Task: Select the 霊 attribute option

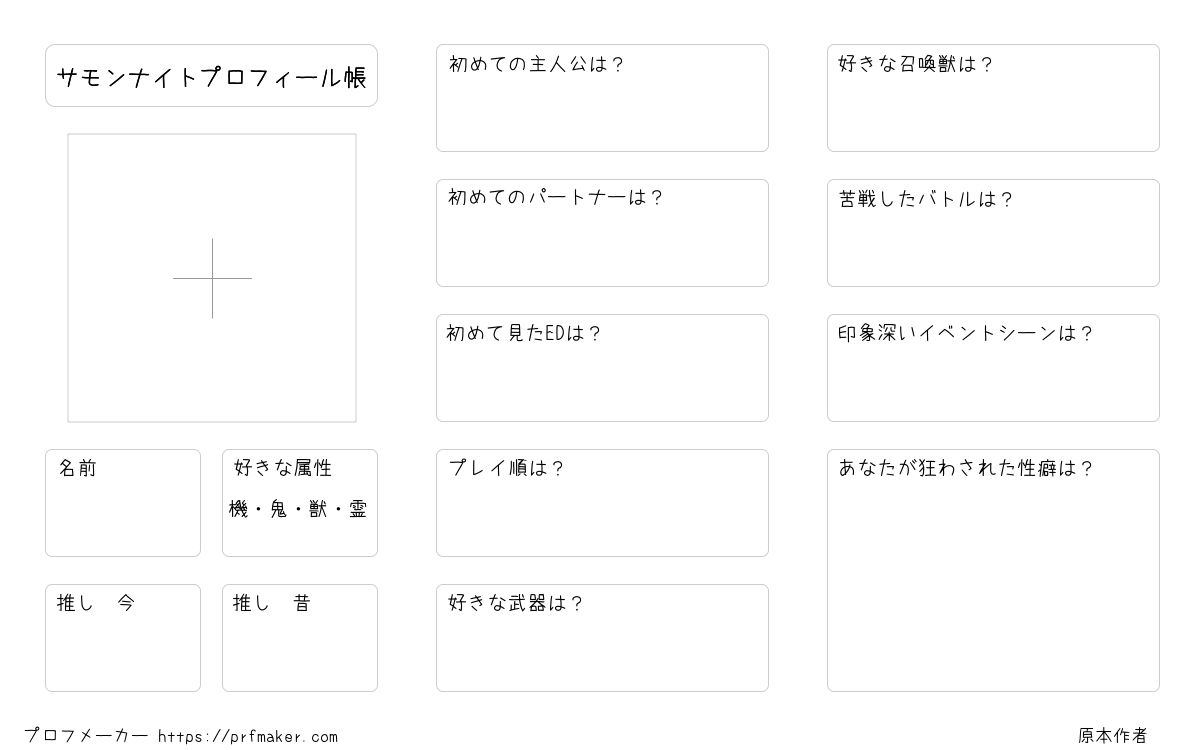Action: 358,509
